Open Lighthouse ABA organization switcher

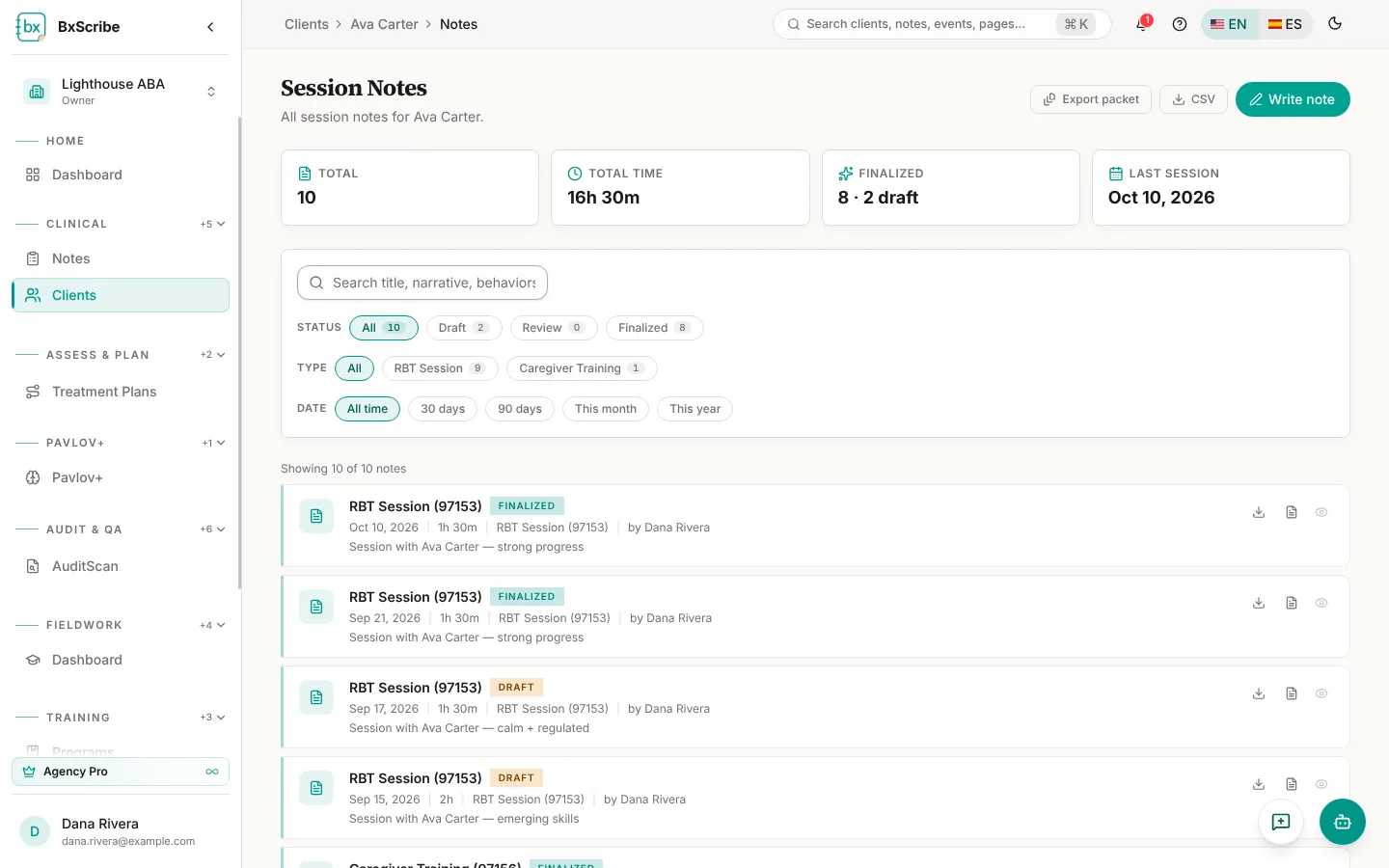121,92
